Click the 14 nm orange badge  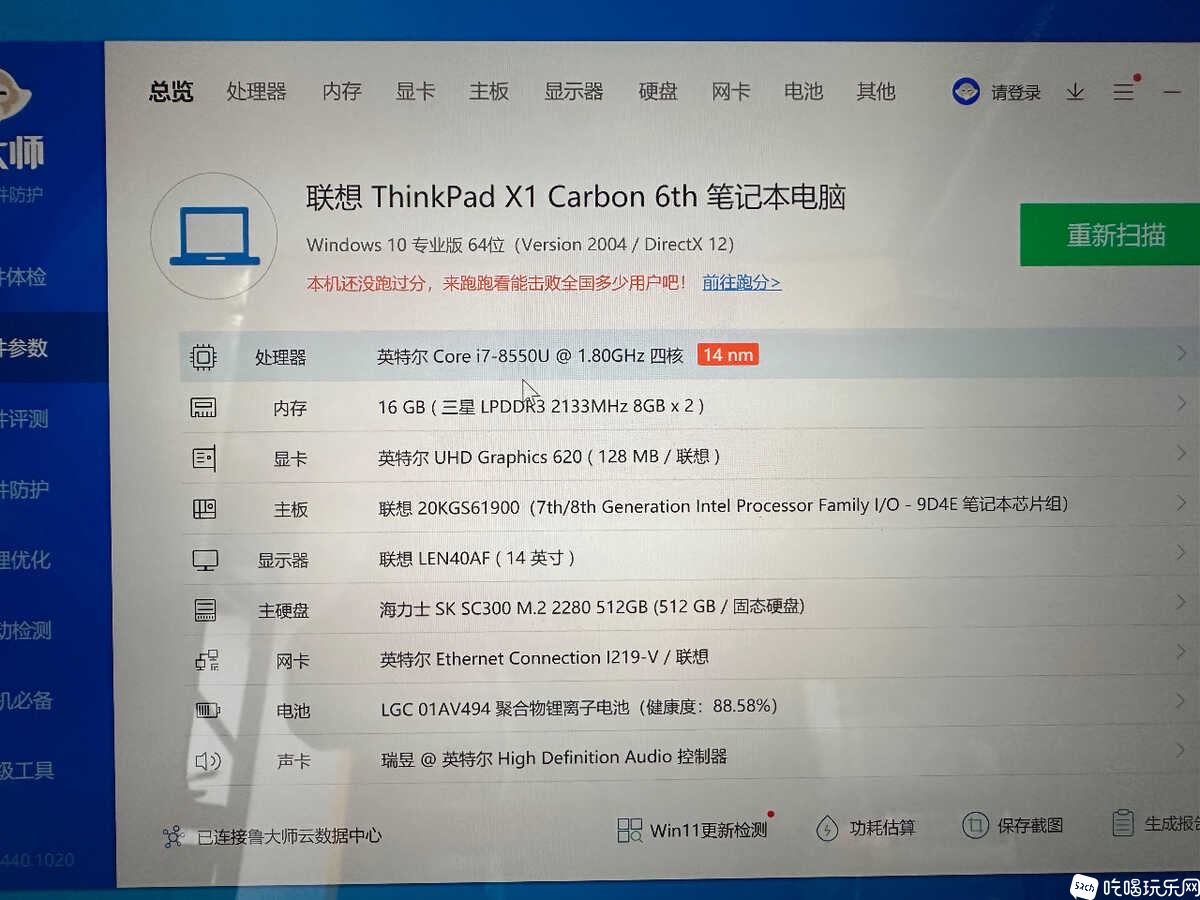click(x=727, y=355)
